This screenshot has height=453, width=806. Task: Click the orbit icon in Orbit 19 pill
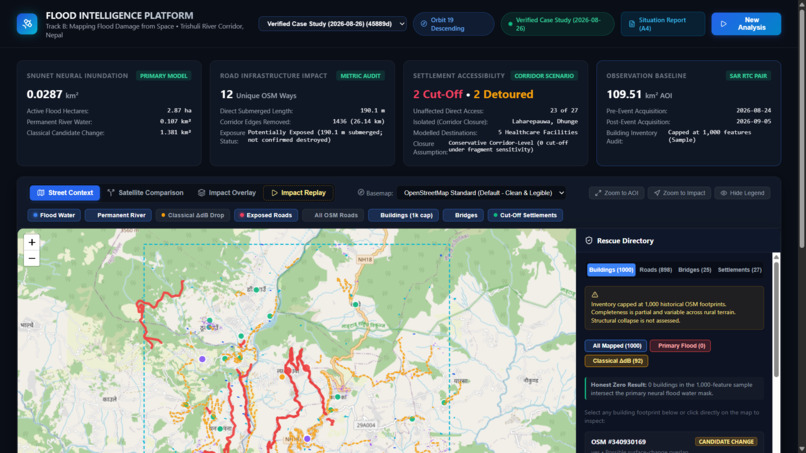[x=424, y=24]
